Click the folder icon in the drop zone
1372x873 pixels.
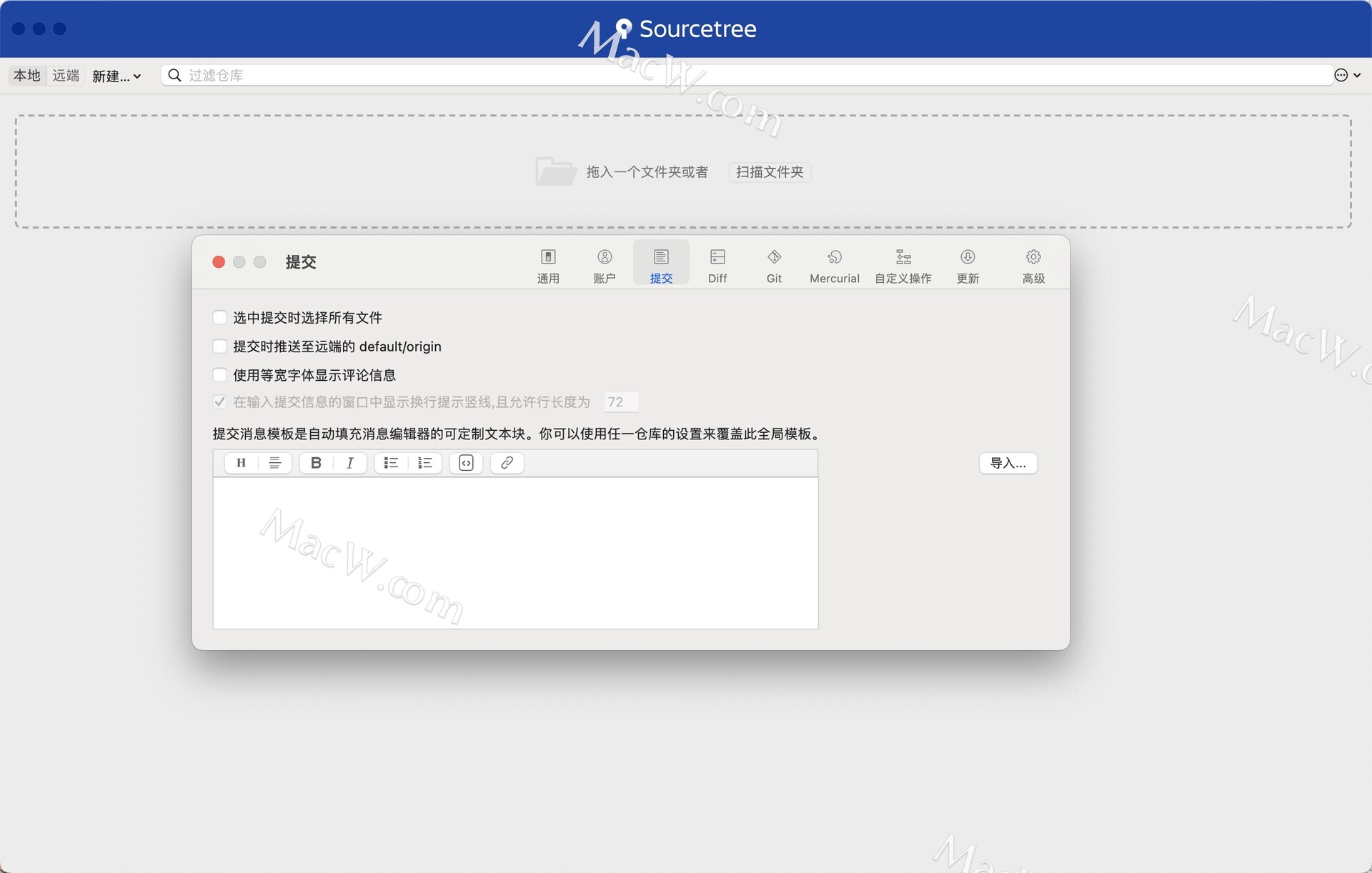555,171
